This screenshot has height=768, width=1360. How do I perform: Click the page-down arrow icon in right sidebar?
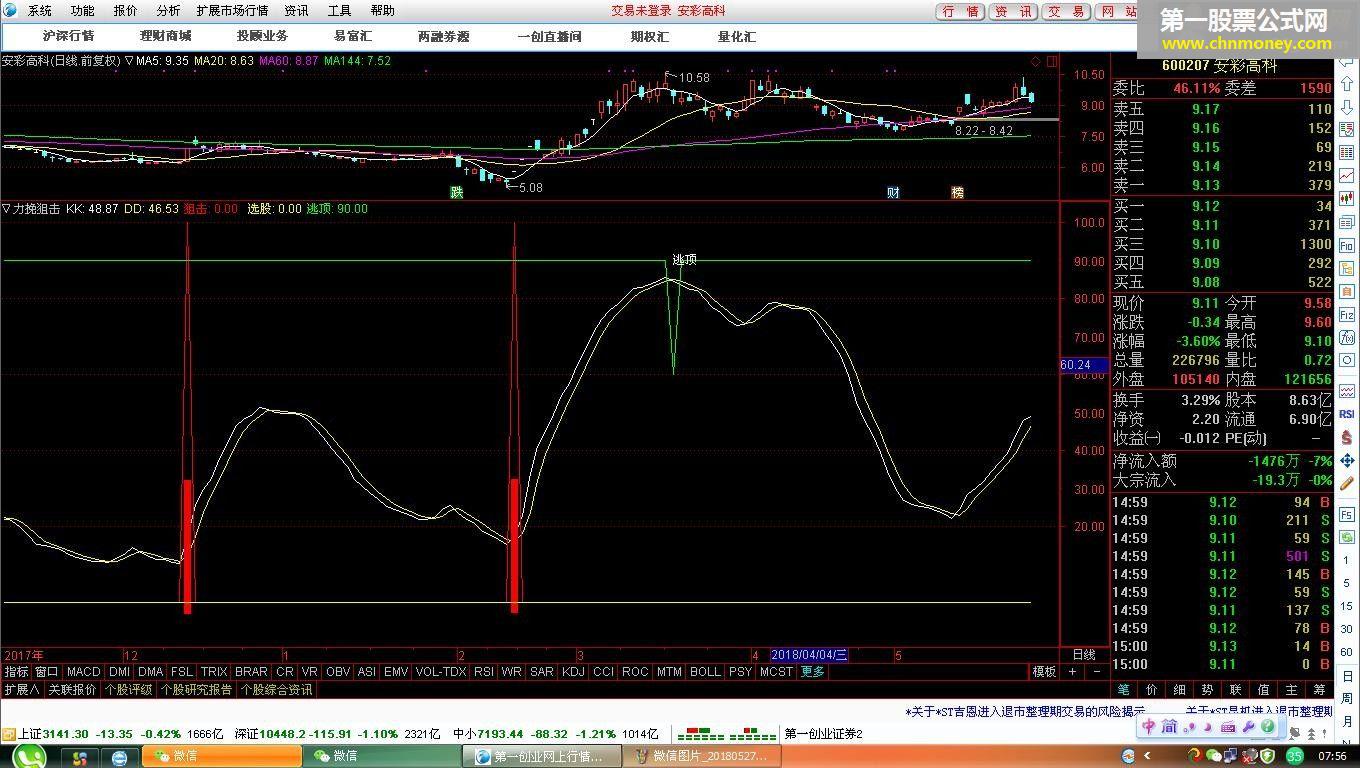[x=1346, y=107]
